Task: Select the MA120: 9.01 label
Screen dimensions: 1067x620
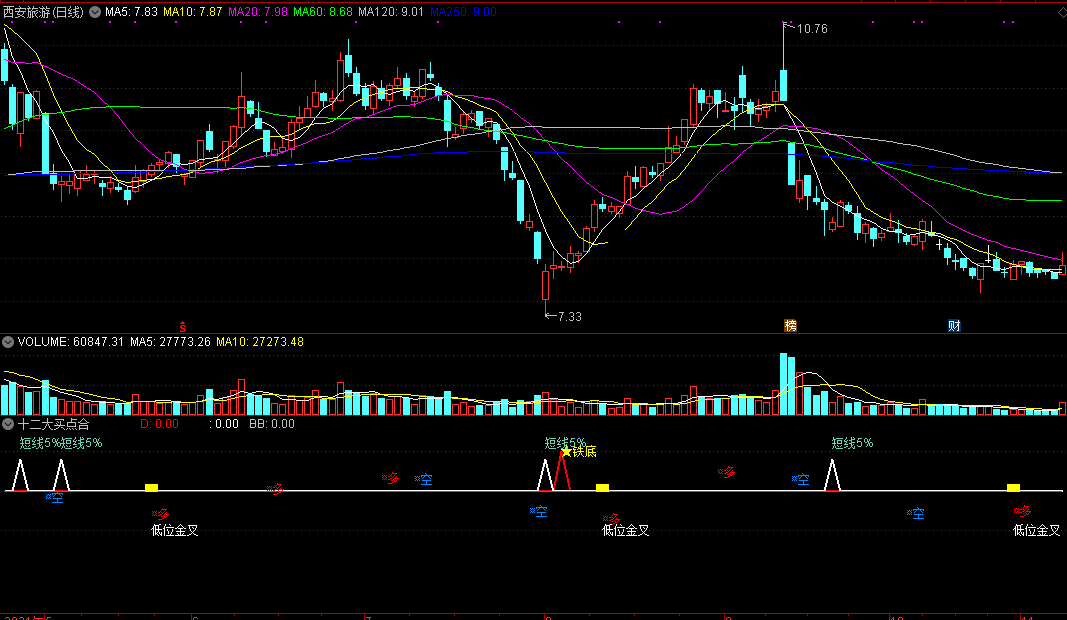Action: pos(391,12)
